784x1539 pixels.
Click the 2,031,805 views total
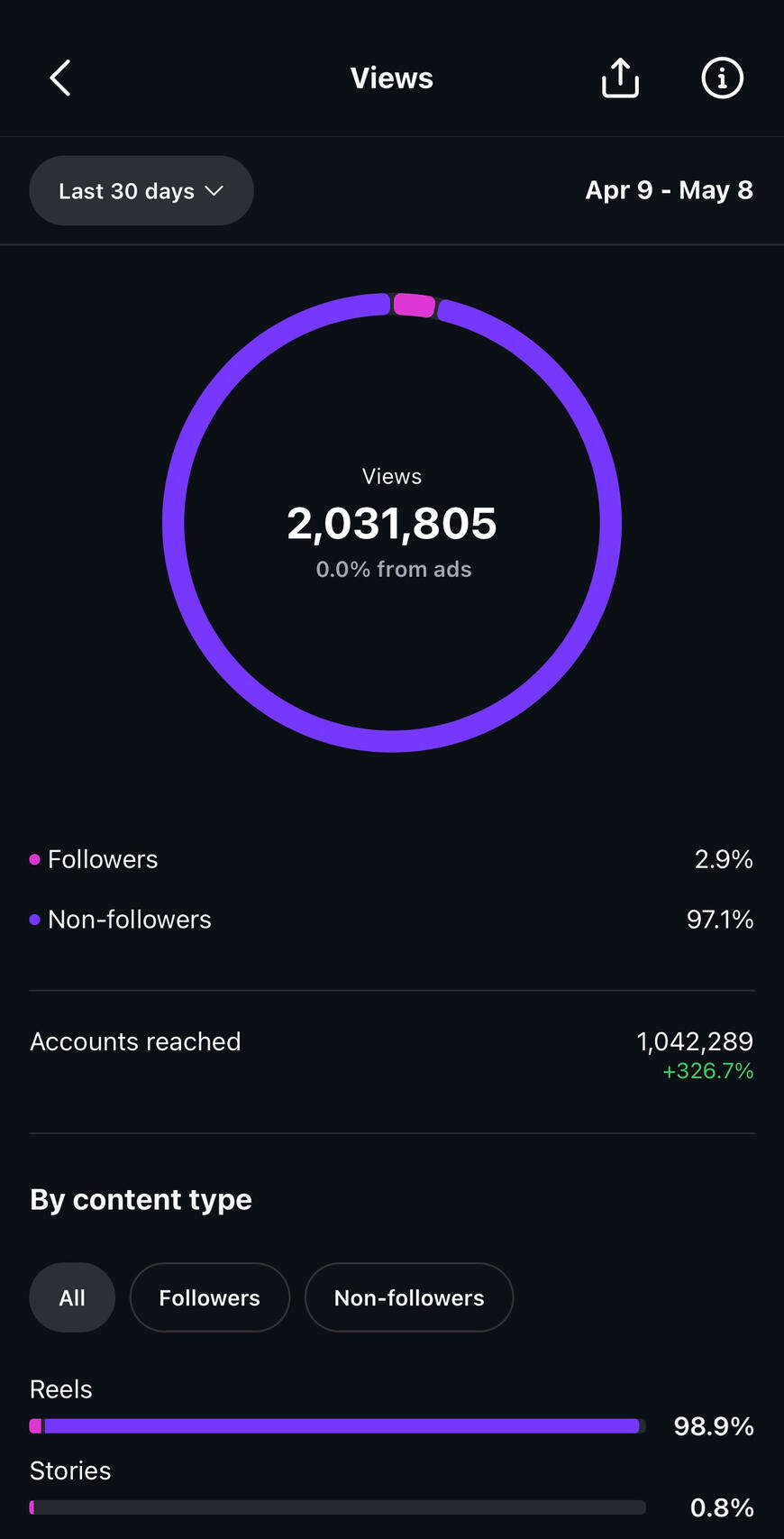(x=392, y=523)
